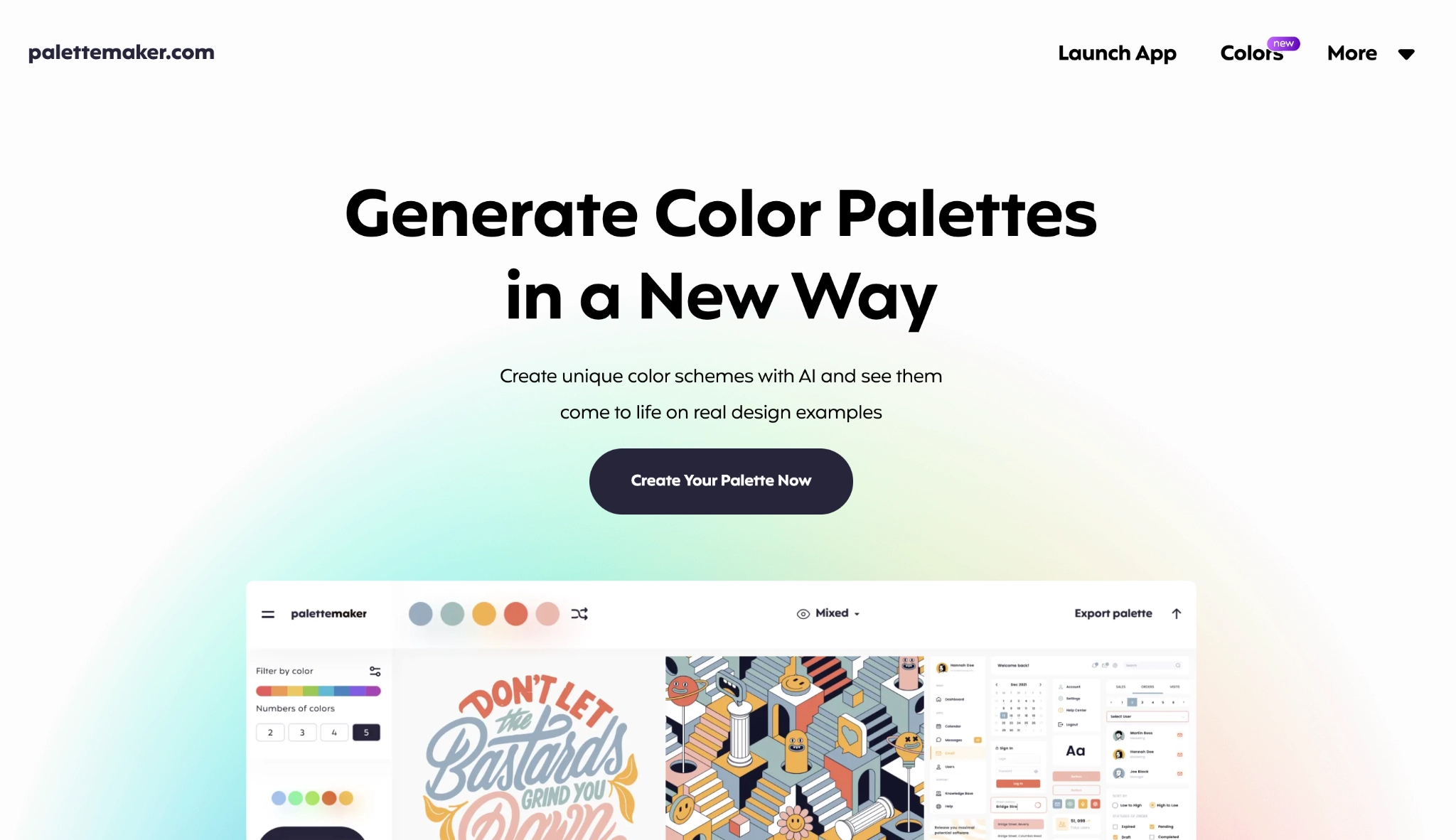Drag the filter by color rainbow slider
1456x840 pixels.
pyautogui.click(x=318, y=690)
